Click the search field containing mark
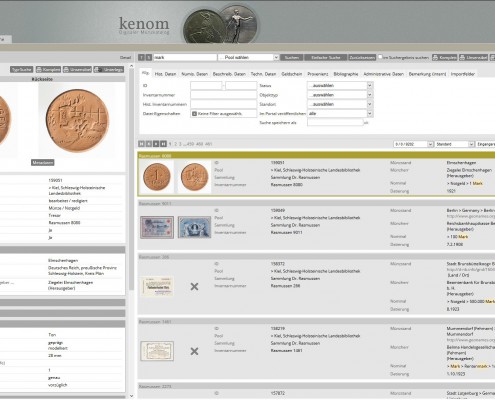Viewport: 495px width, 400px height. click(185, 57)
